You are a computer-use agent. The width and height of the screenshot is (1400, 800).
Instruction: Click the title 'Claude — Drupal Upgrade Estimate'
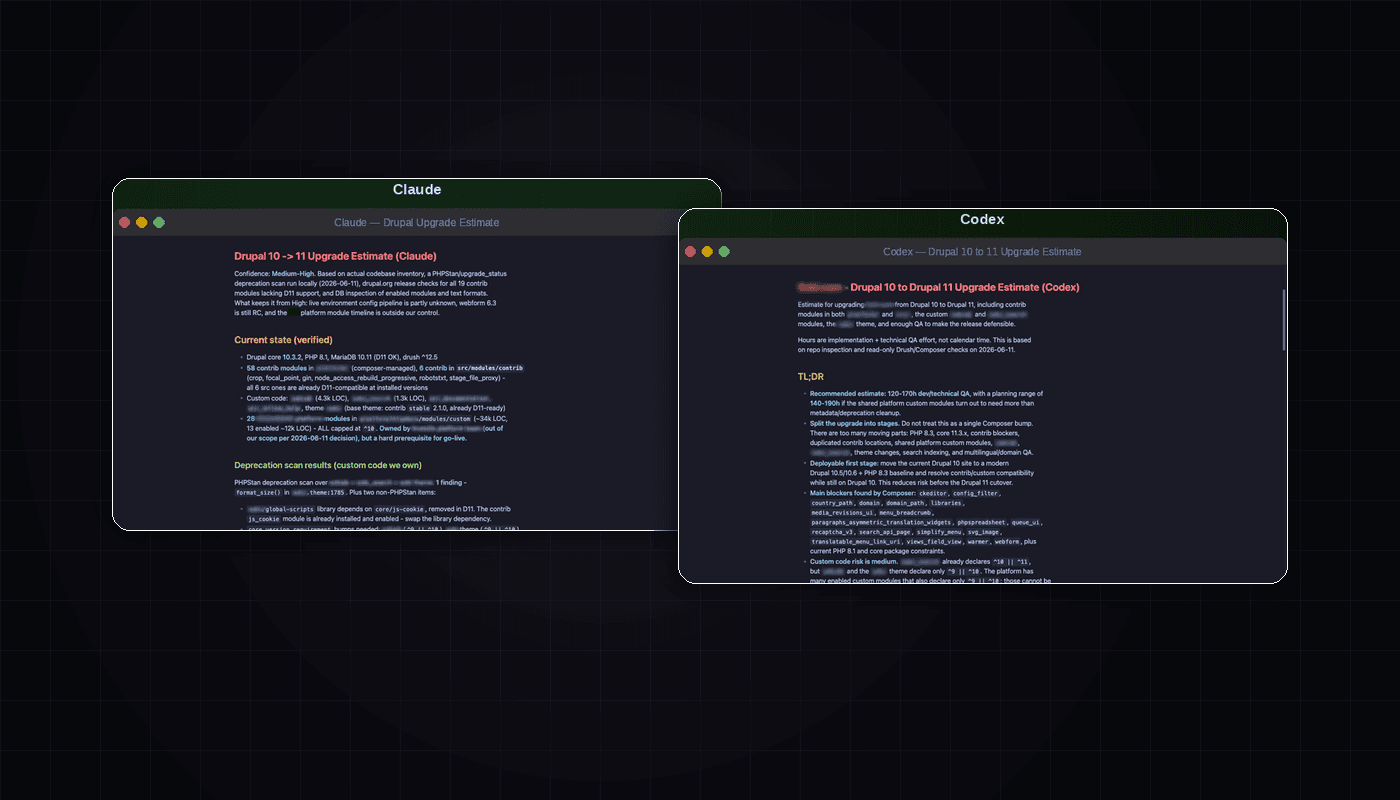pyautogui.click(x=416, y=222)
